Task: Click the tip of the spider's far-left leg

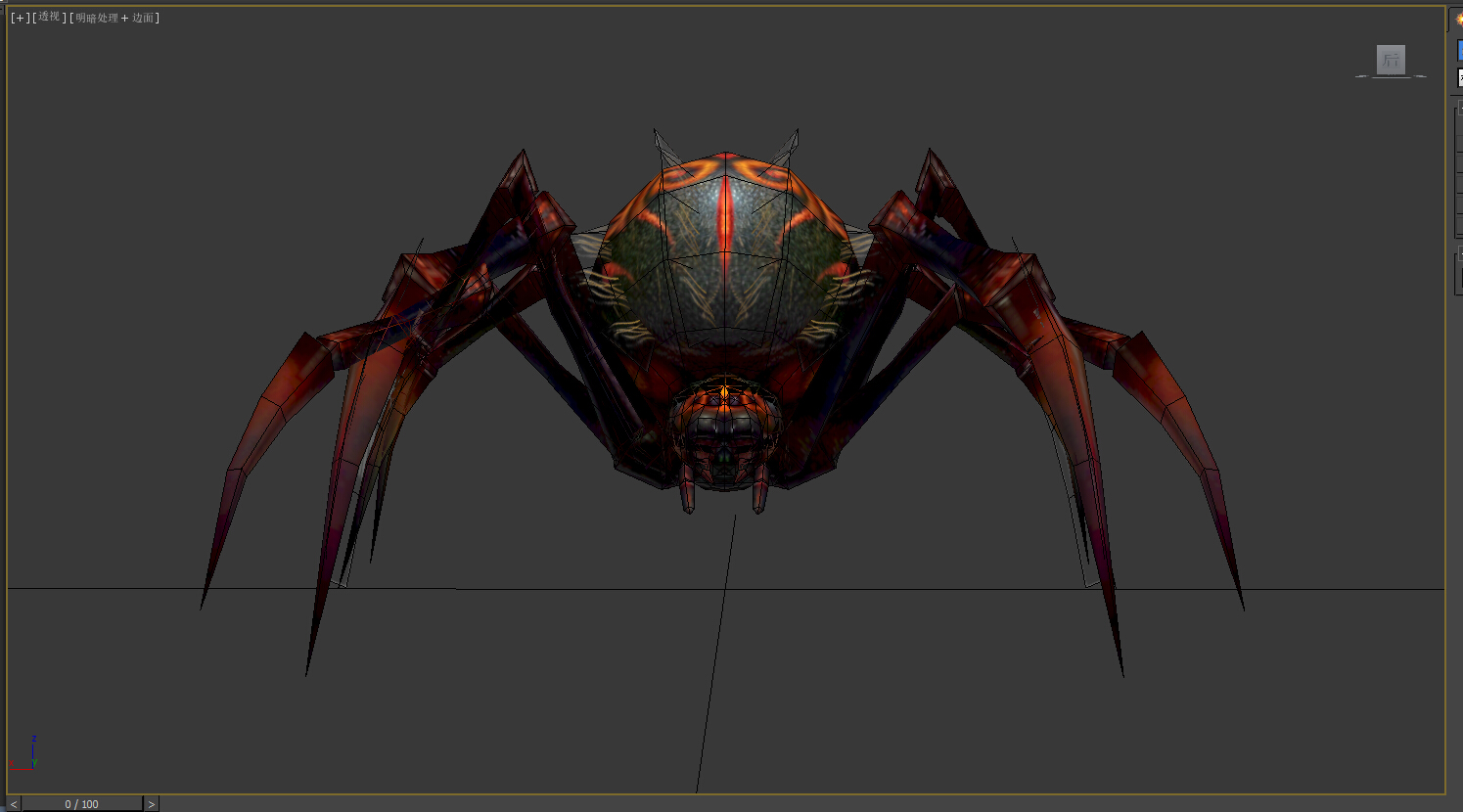Action: [204, 602]
